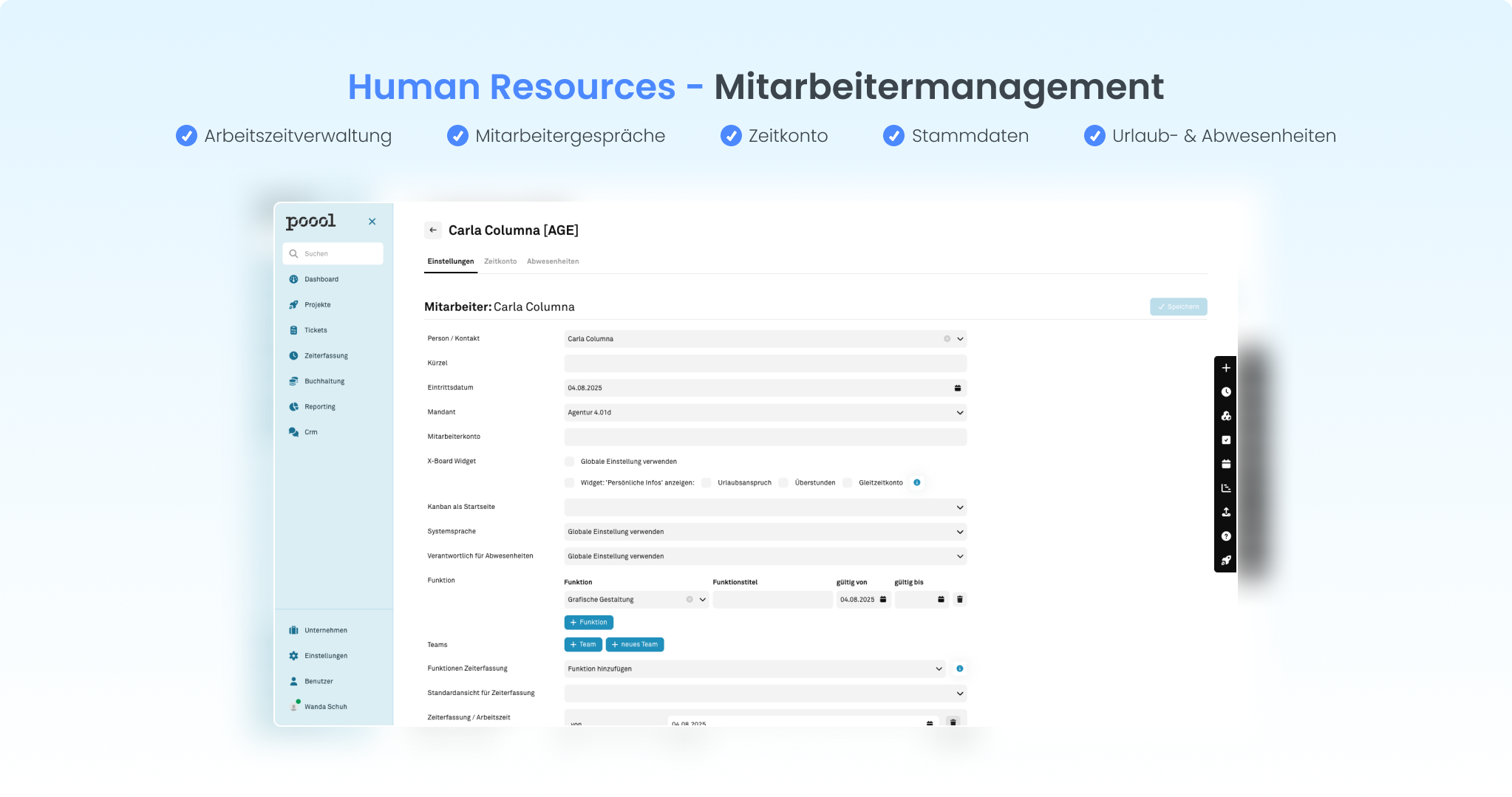Open the Systemsprache dropdown
This screenshot has height=797, width=1512.
click(x=765, y=532)
